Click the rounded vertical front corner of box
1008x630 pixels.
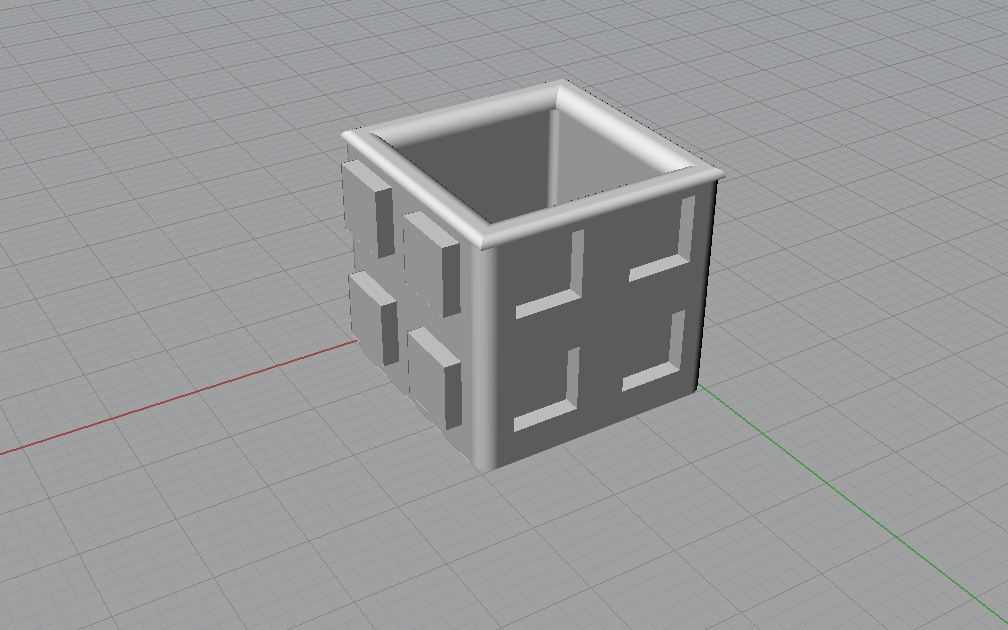(x=483, y=357)
